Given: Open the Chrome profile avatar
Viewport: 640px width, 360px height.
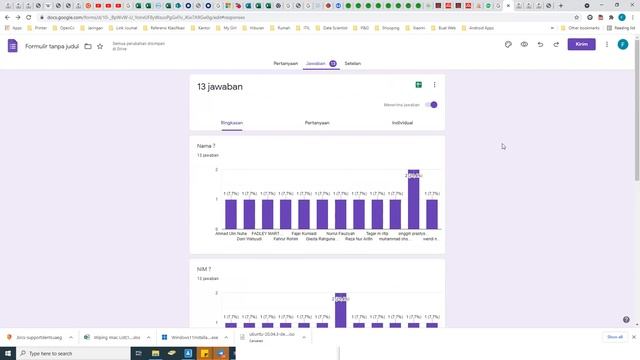Looking at the screenshot, I should pyautogui.click(x=622, y=18).
